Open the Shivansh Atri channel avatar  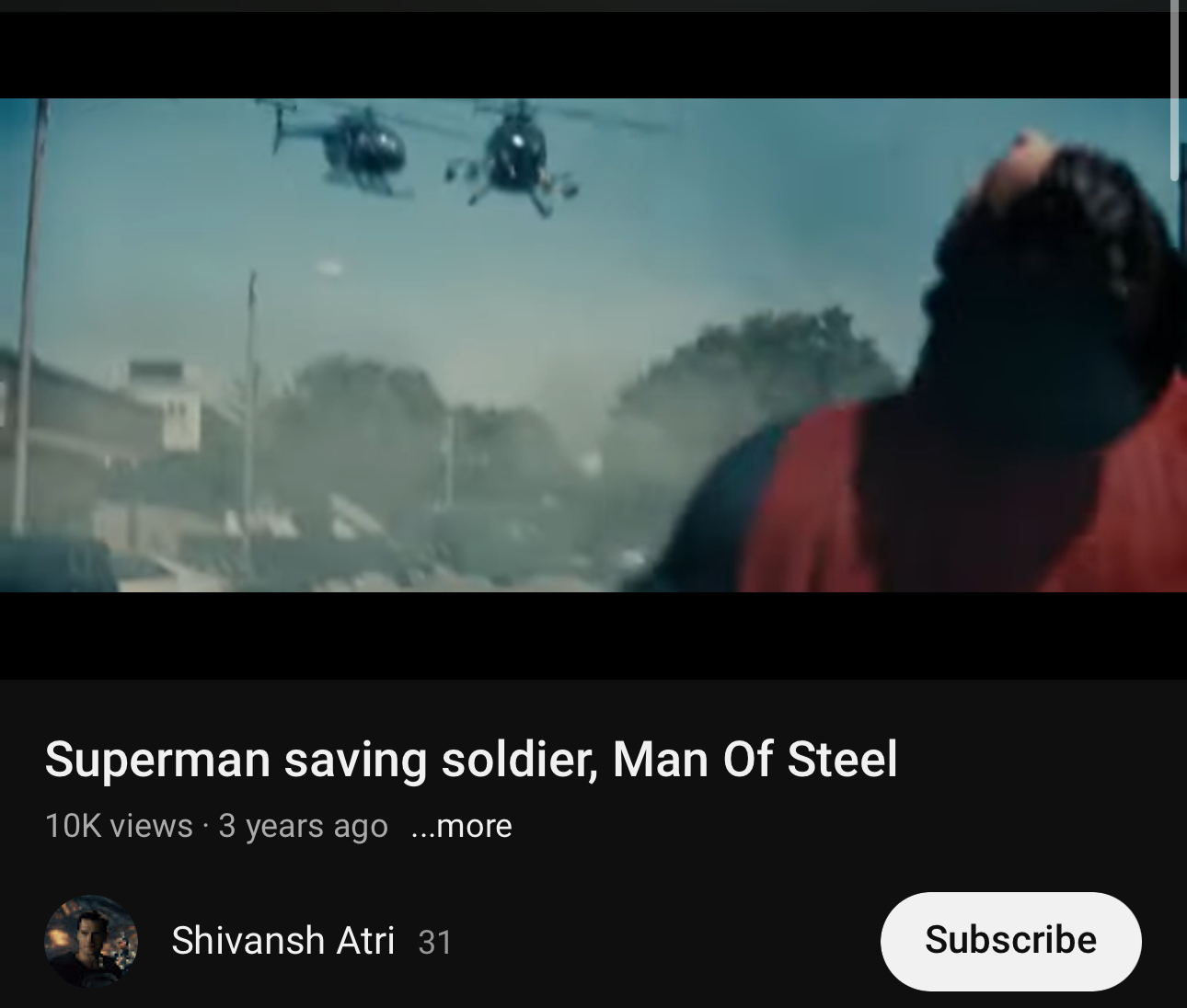[91, 941]
